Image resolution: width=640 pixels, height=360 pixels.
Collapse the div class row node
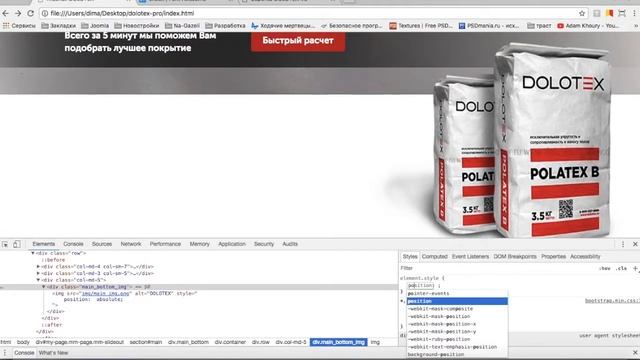33,253
